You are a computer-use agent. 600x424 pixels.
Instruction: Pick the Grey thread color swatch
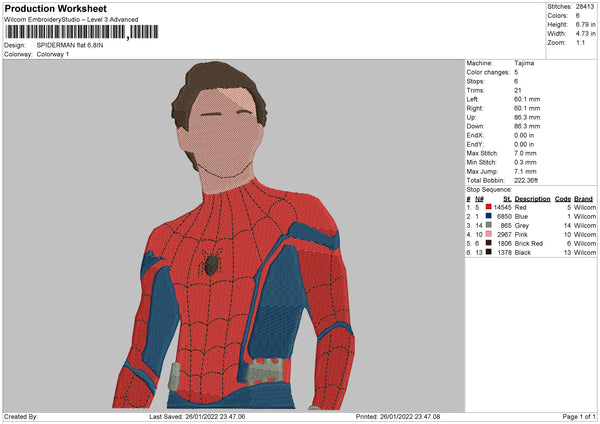coord(488,225)
